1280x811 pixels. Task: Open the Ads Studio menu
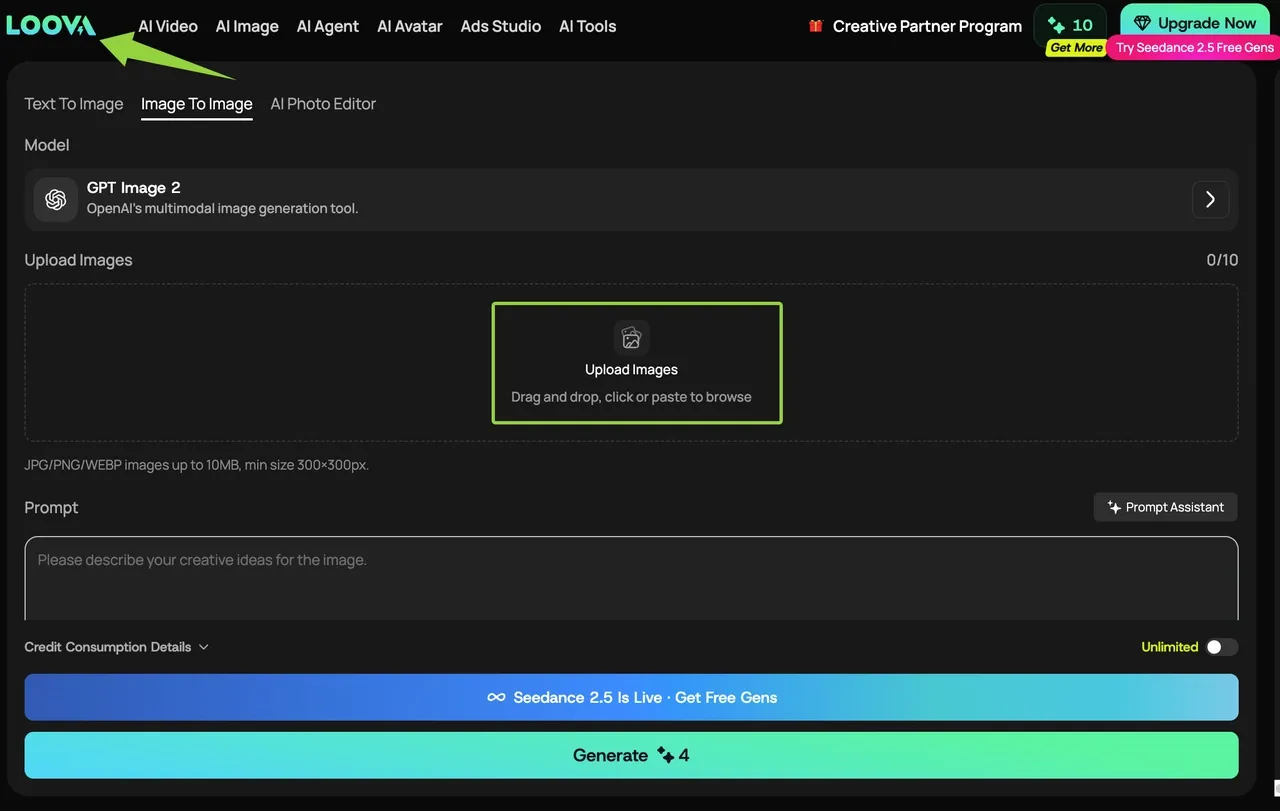click(501, 26)
